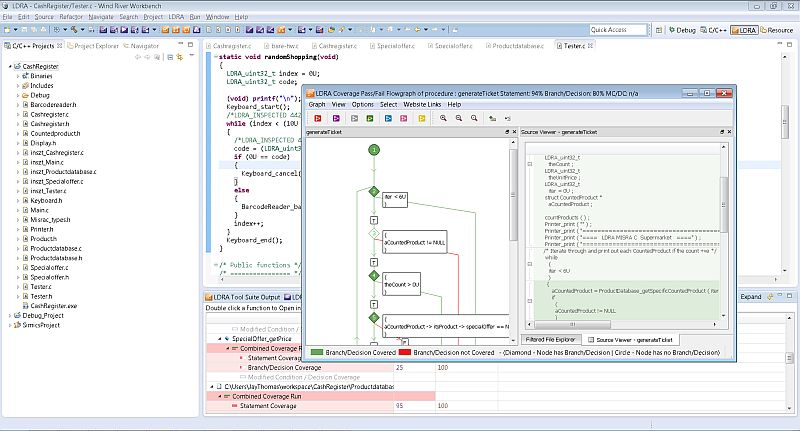Click the Quick Access field
The image size is (800, 431).
coord(618,30)
